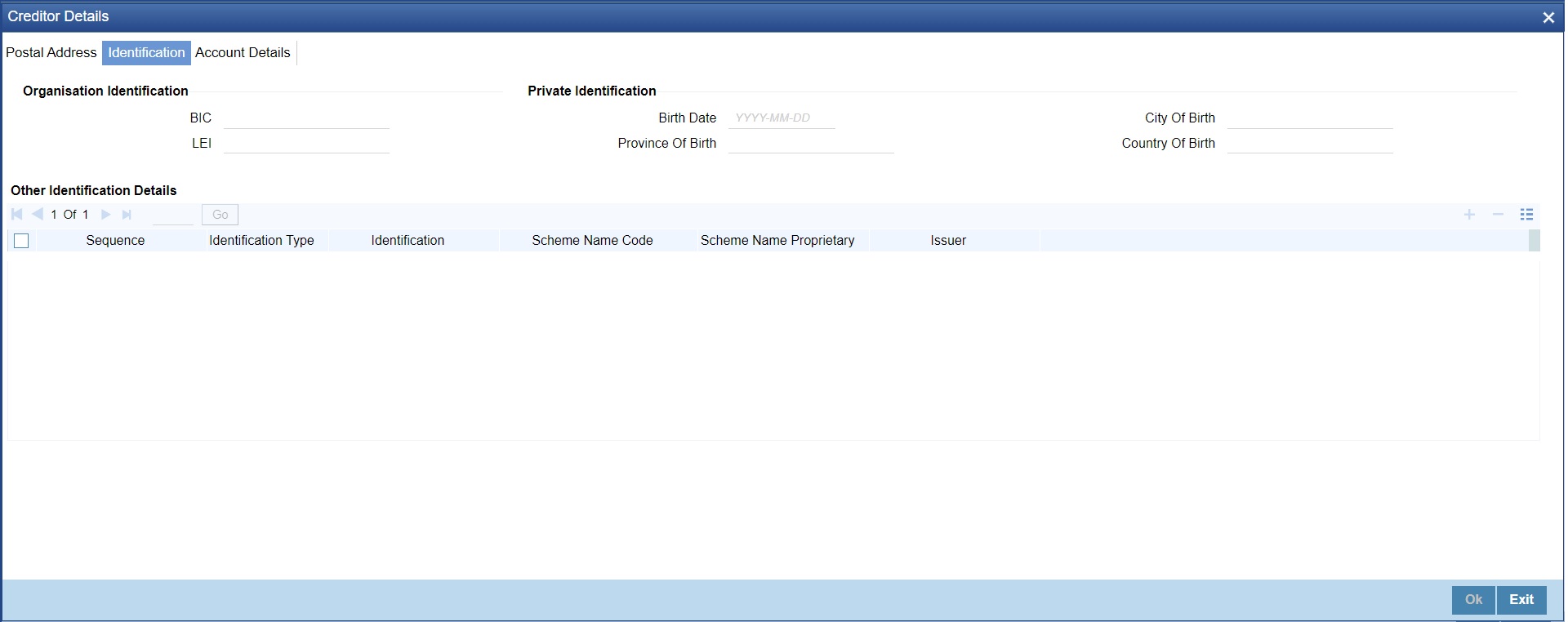This screenshot has width=1568, height=622.
Task: Click the Sequence column header
Action: 115,241
